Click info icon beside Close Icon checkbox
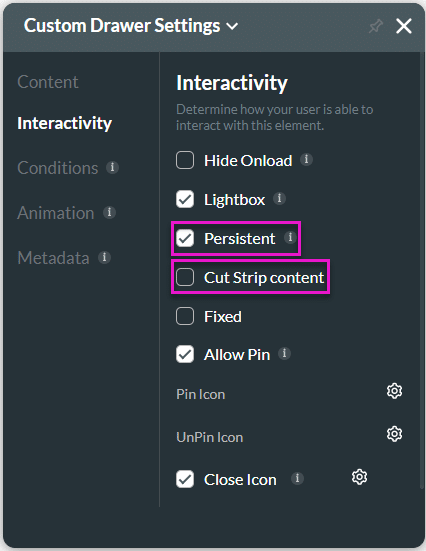This screenshot has width=426, height=551. pyautogui.click(x=297, y=478)
